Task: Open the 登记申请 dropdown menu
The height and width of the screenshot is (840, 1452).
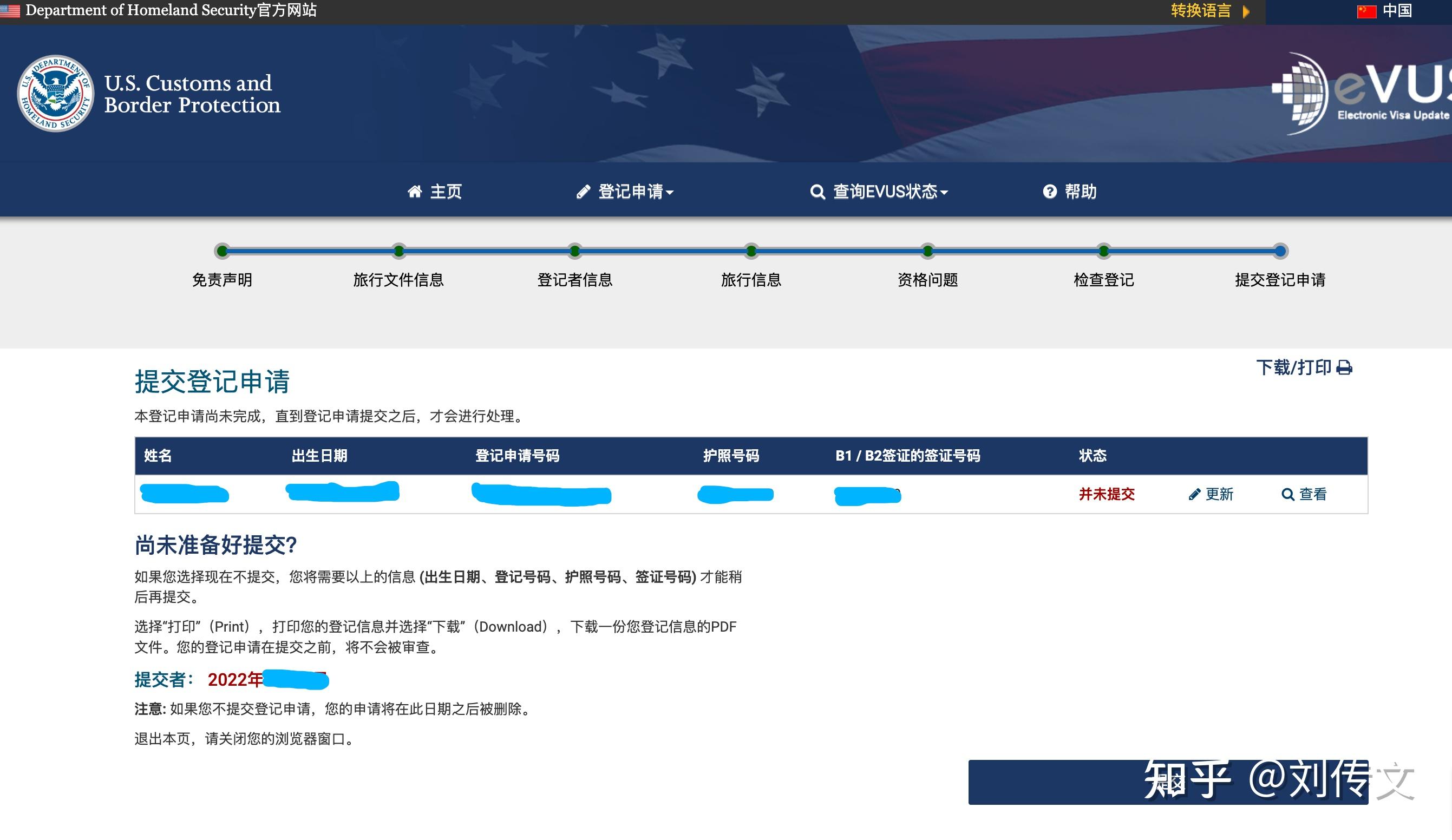Action: (634, 191)
